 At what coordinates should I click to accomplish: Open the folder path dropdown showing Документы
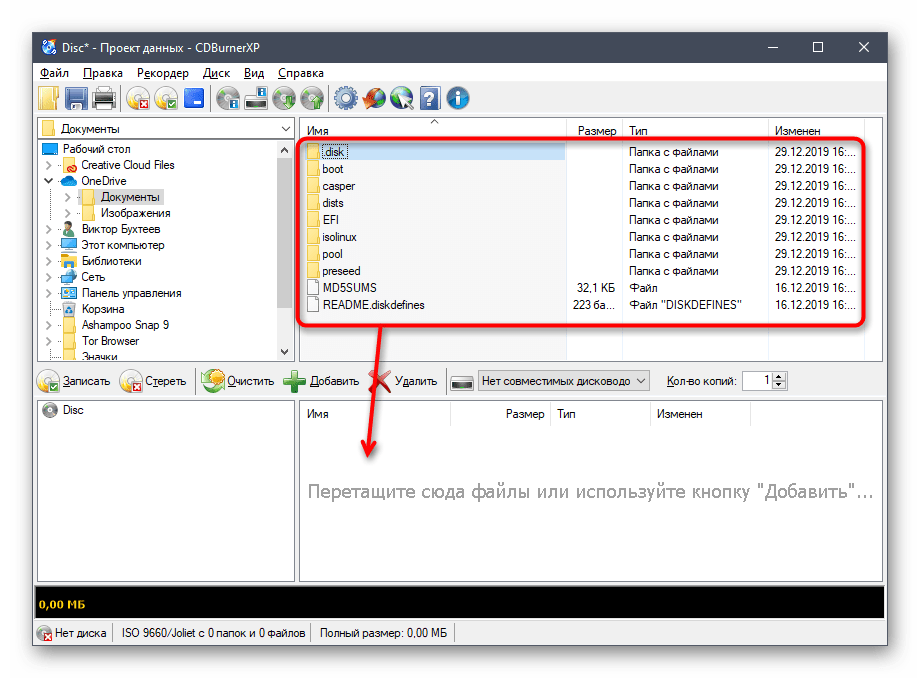click(x=285, y=129)
